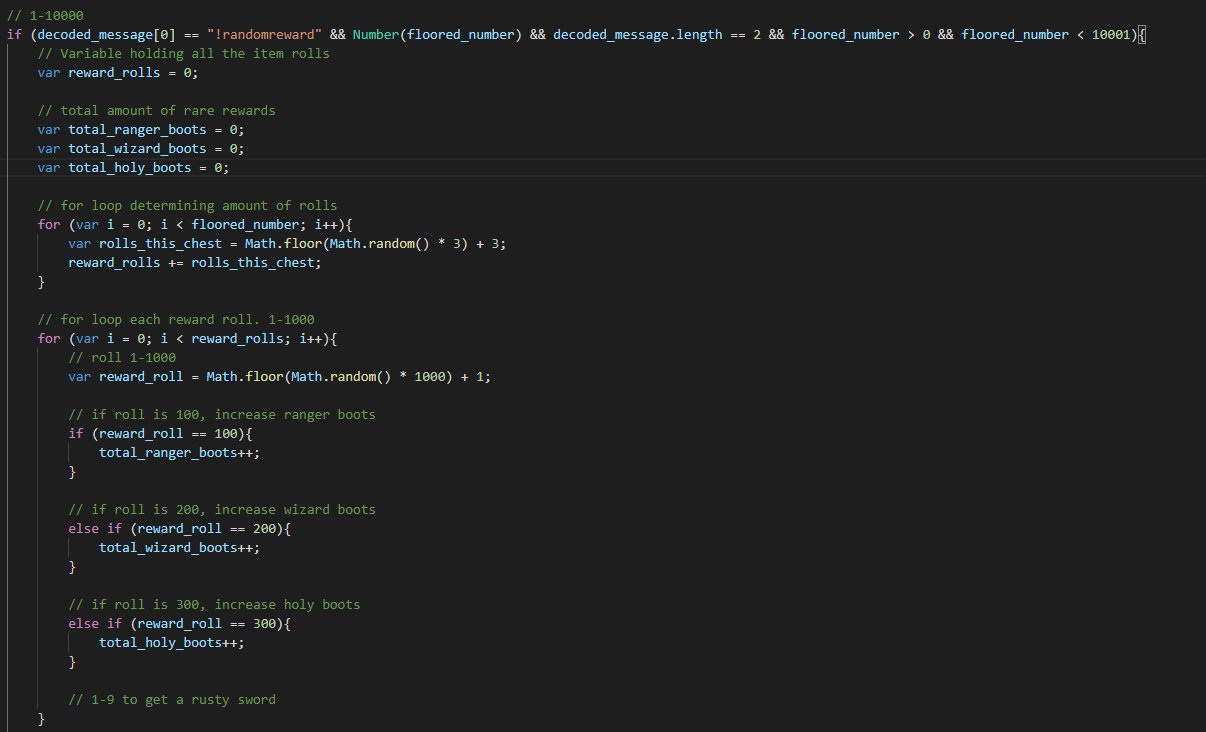
Task: Click the "var total_wizard_boots = 0;" declaration line
Action: 141,149
